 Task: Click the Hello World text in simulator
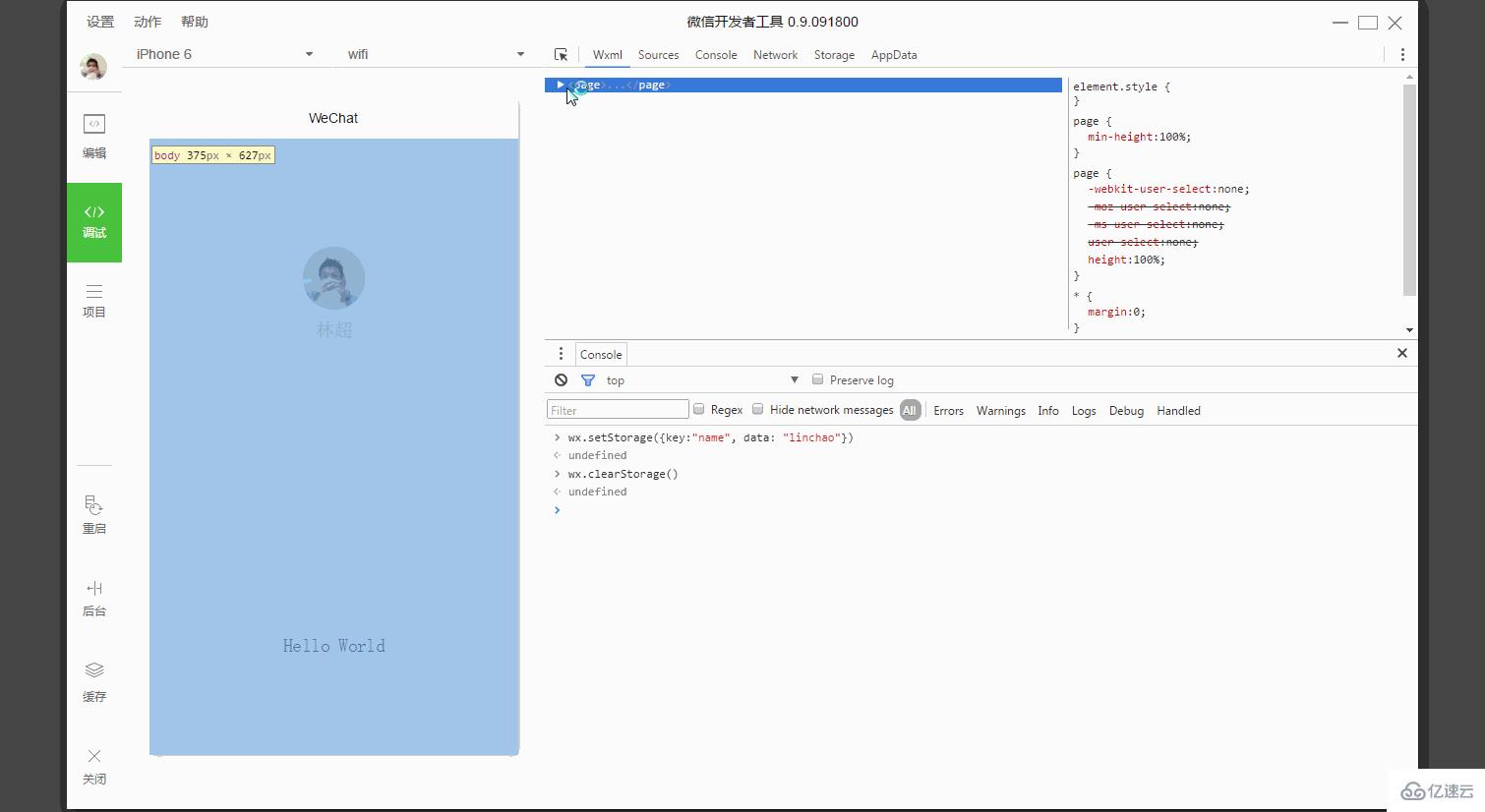coord(334,646)
